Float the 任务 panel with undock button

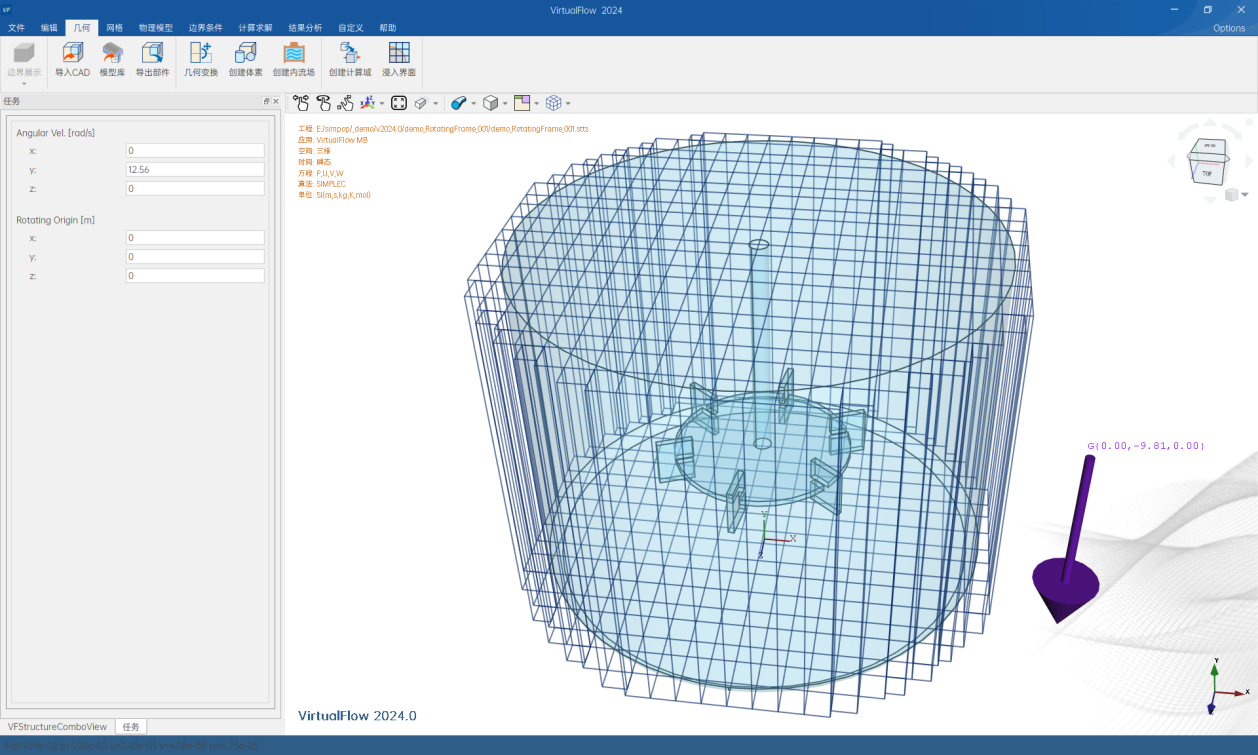(266, 101)
